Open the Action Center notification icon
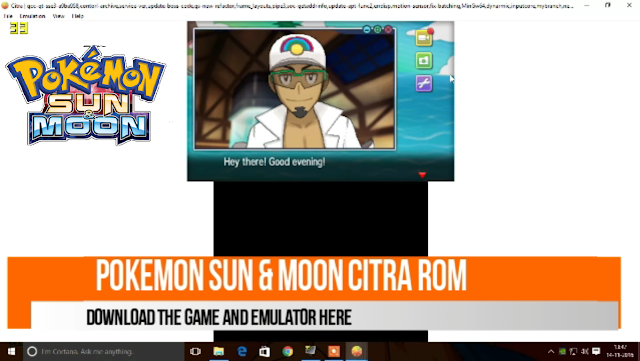The image size is (640, 361). click(596, 351)
